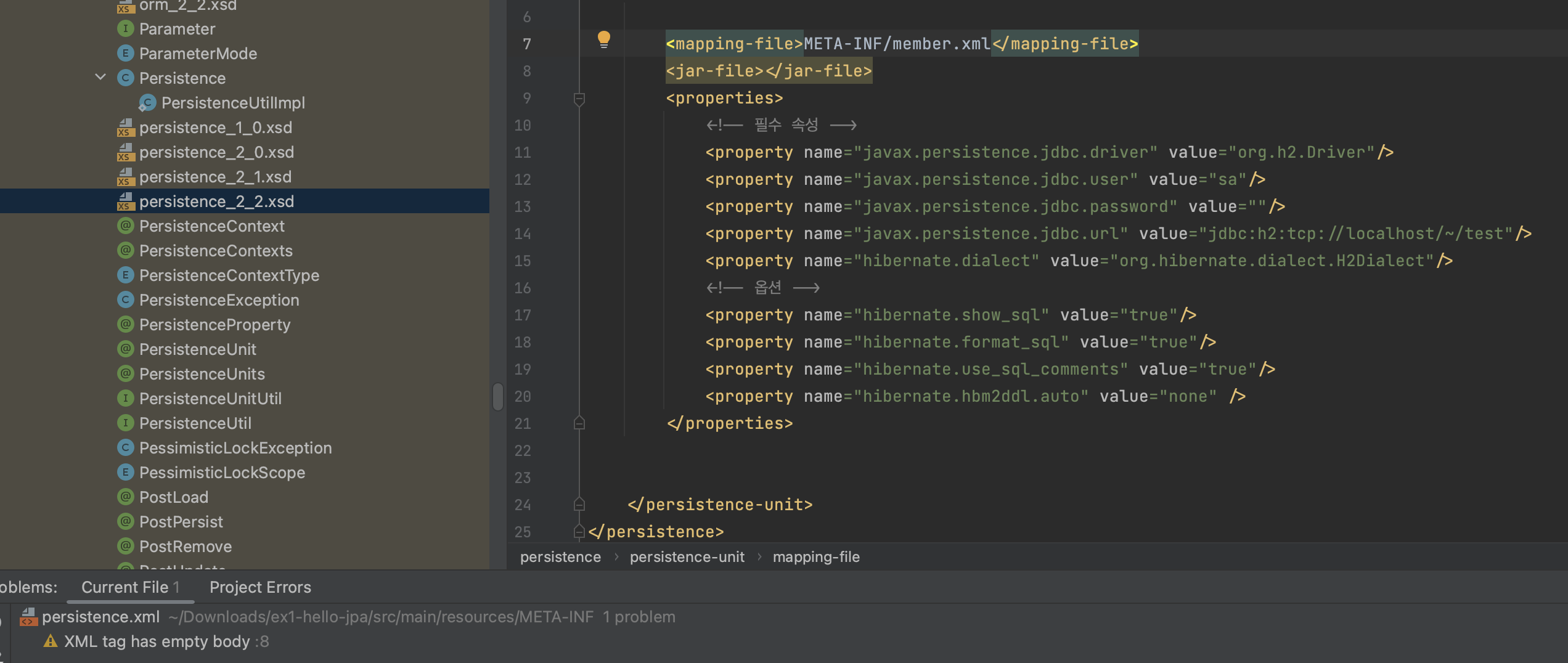Click the PessimisticLockException class icon
This screenshot has height=663, width=1568.
pyautogui.click(x=126, y=447)
